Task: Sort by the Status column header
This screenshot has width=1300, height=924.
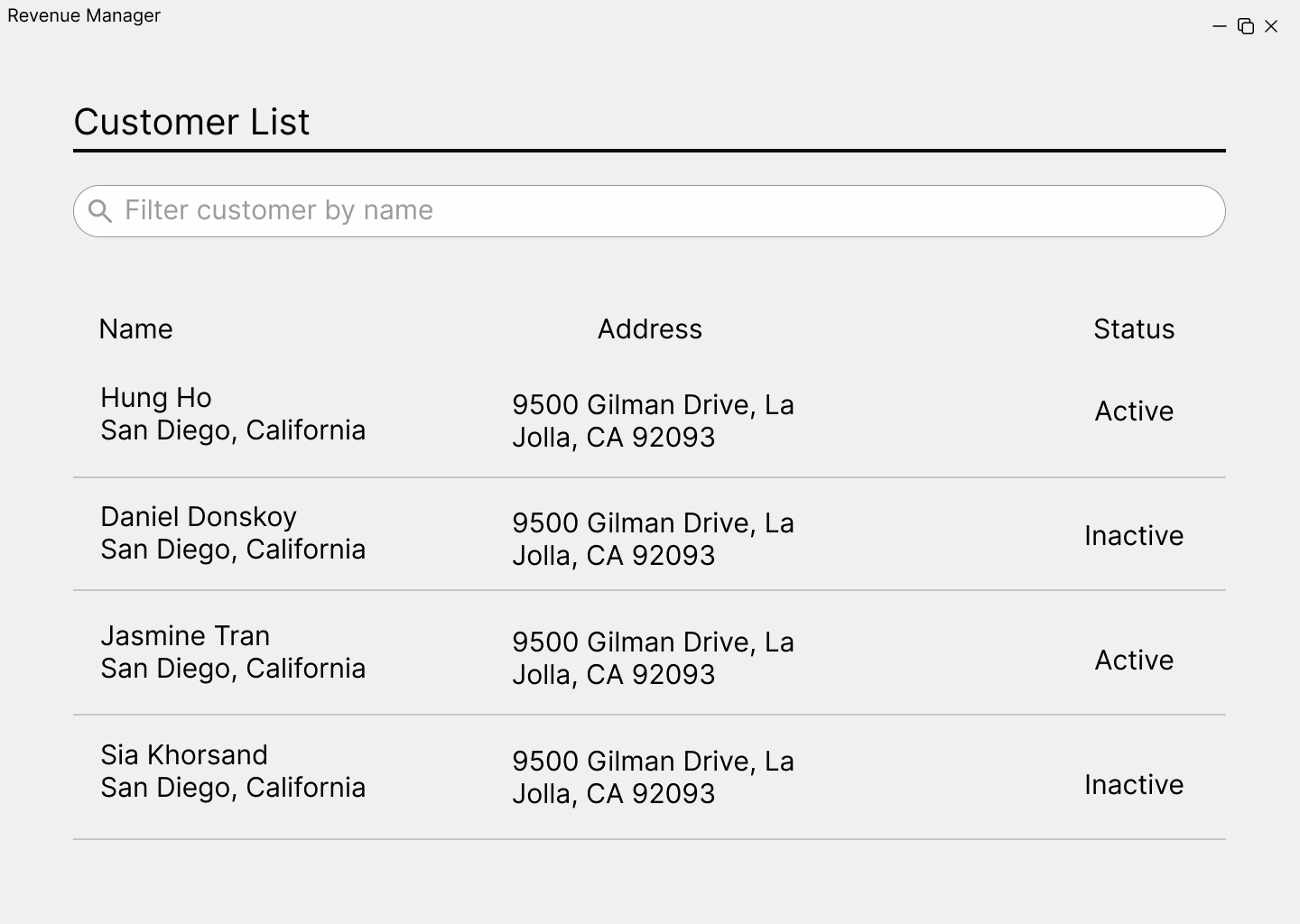Action: point(1134,329)
